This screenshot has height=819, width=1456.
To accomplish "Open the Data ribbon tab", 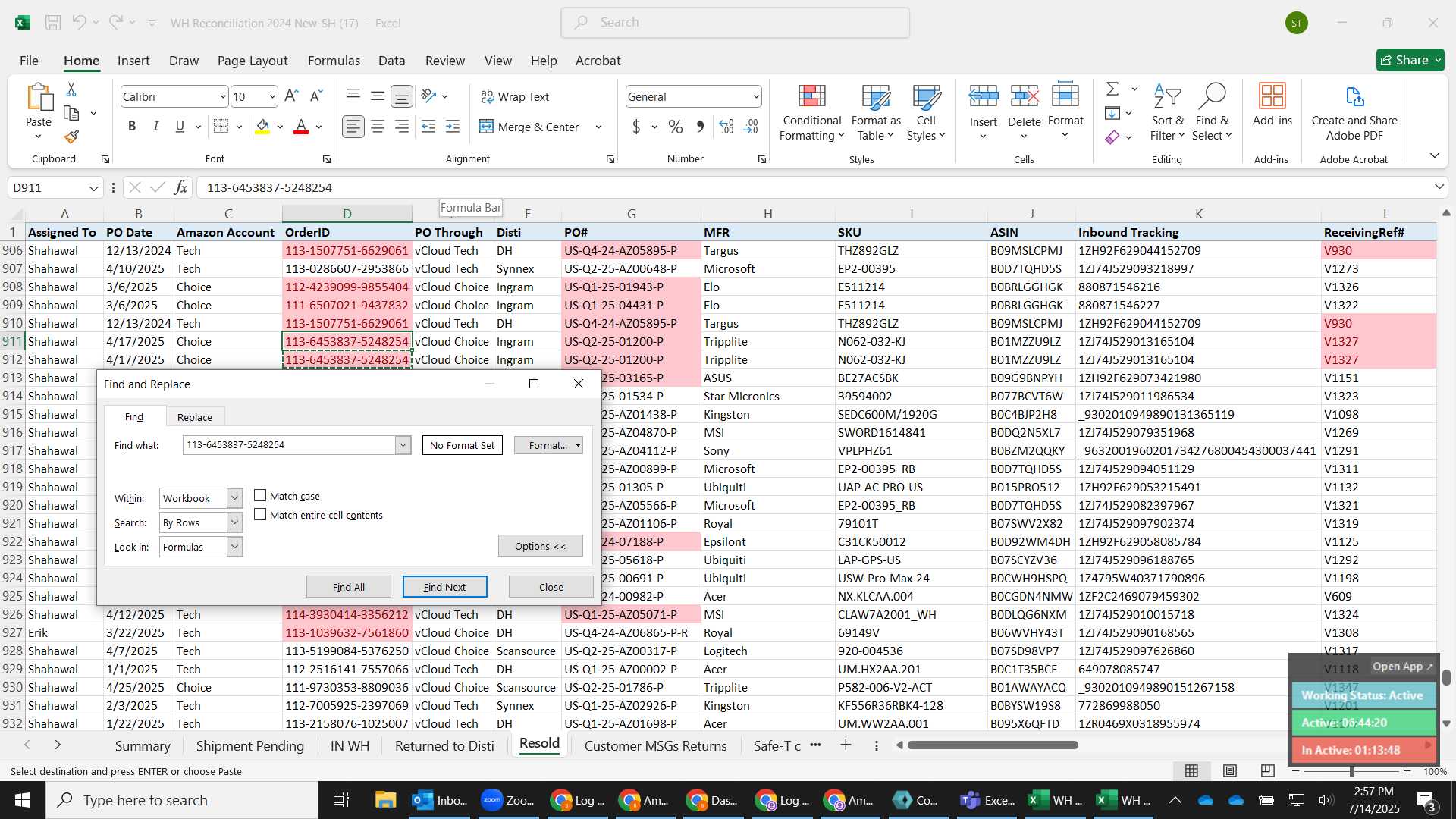I will [x=391, y=61].
